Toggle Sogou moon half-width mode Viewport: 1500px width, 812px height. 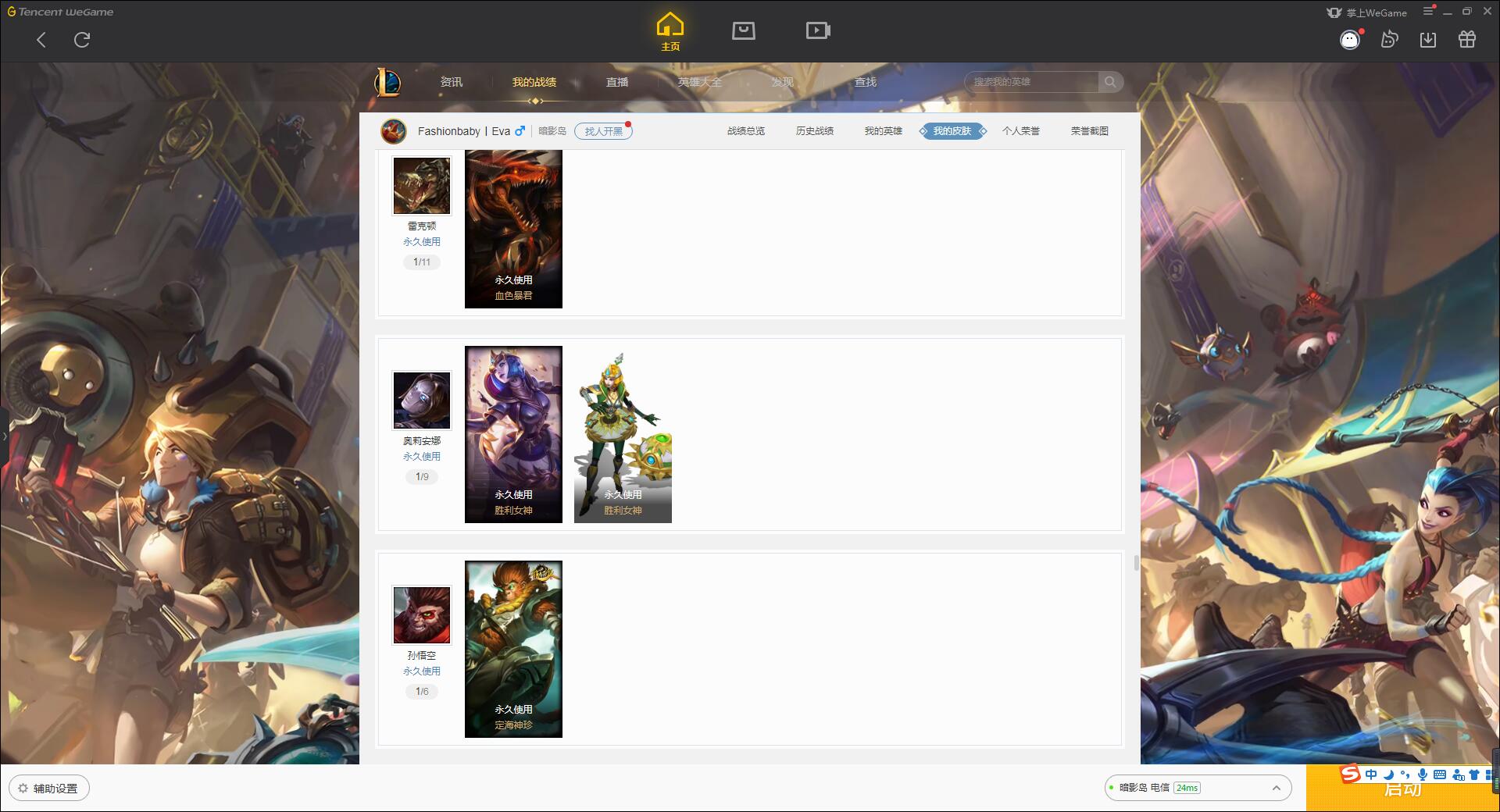[x=1388, y=775]
